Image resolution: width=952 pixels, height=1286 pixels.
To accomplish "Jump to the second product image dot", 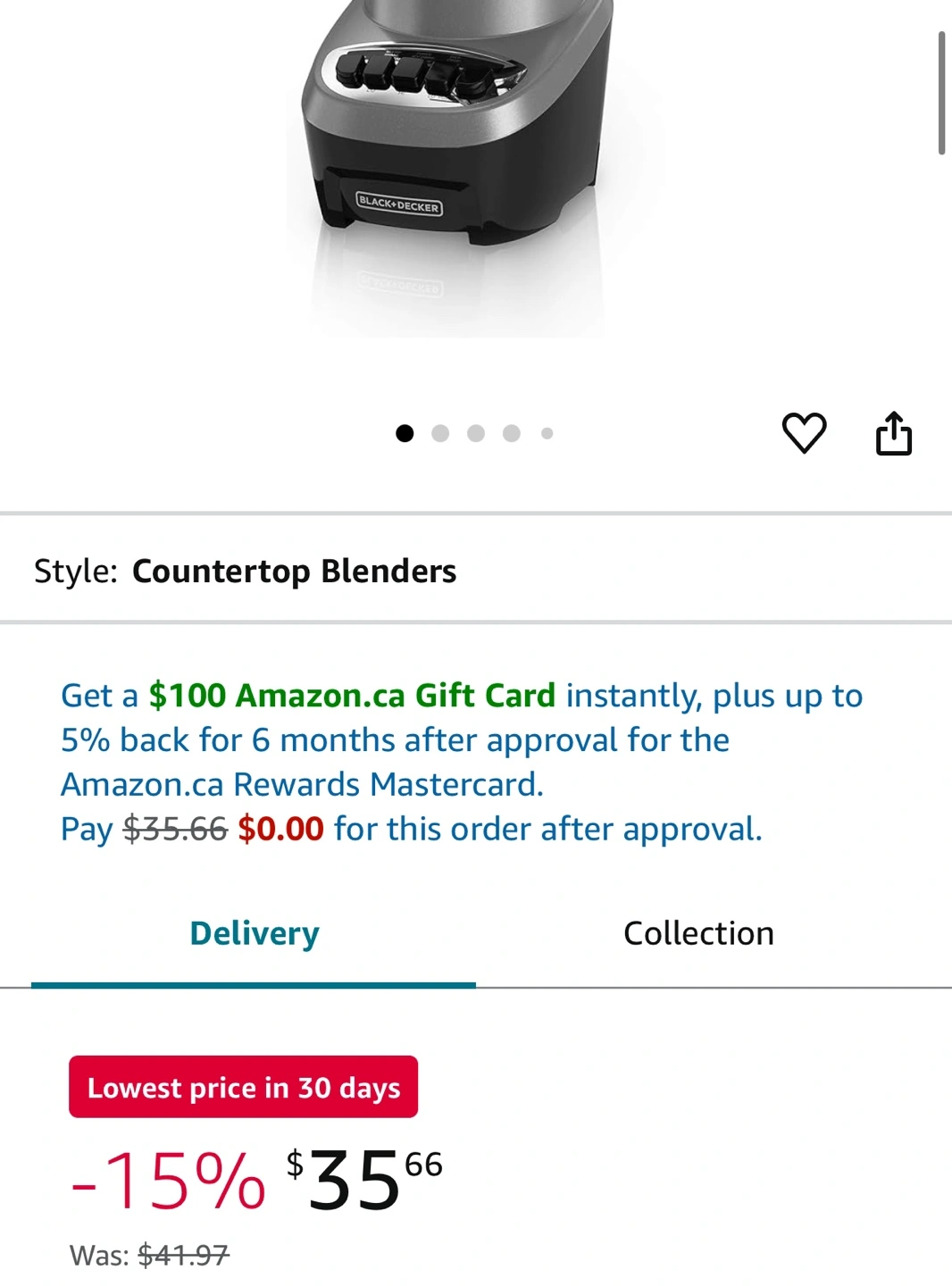I will click(x=440, y=433).
